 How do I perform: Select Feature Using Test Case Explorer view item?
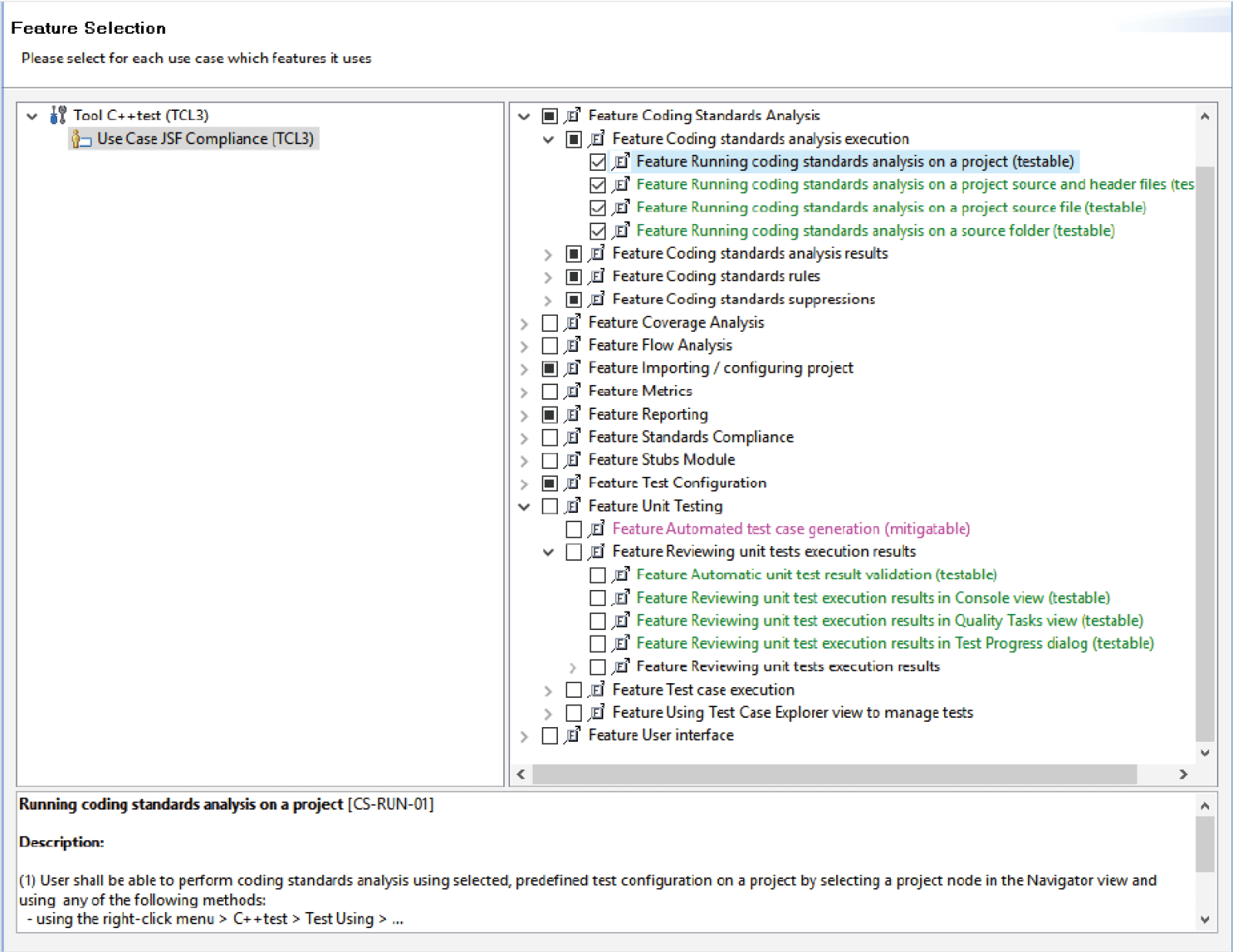(792, 712)
